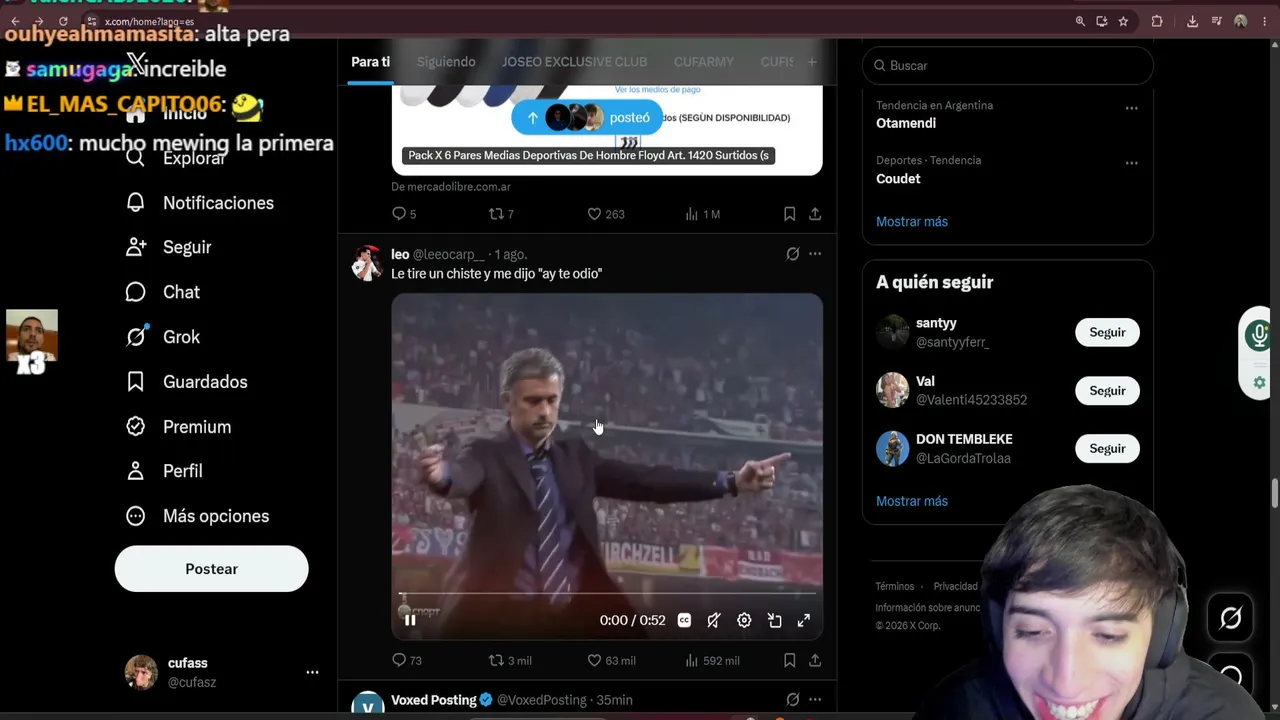Viewport: 1280px width, 720px height.
Task: Open the Seguir page from sidebar
Action: click(169, 247)
